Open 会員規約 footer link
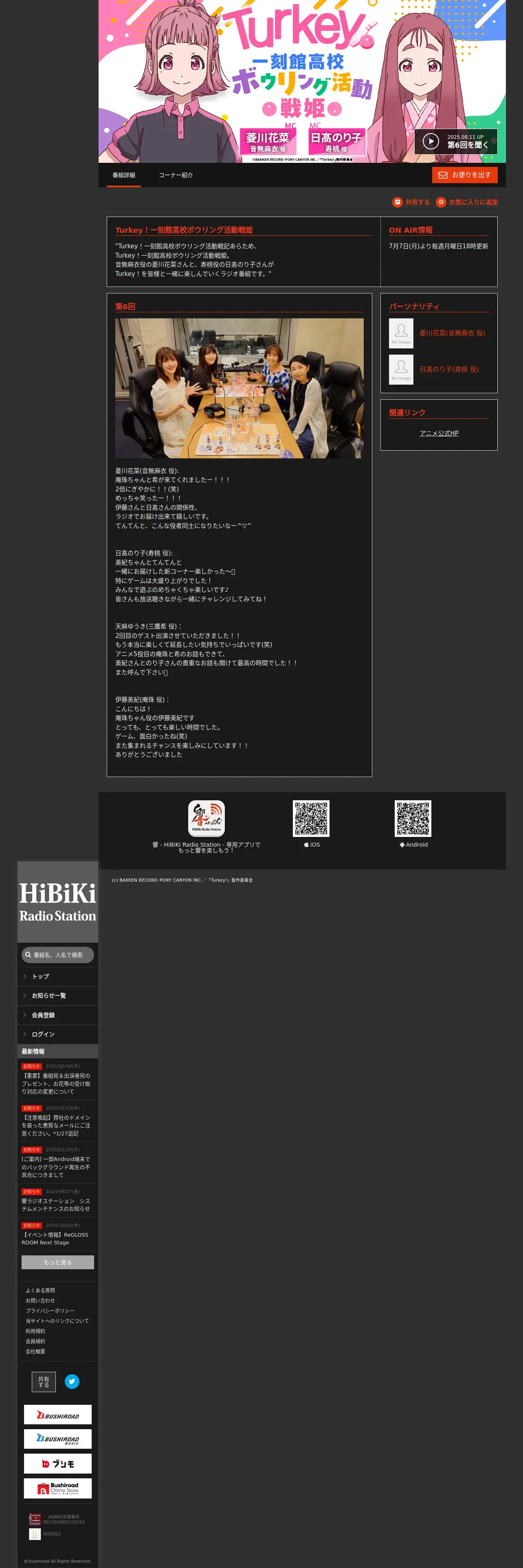The width and height of the screenshot is (523, 1568). click(35, 1341)
